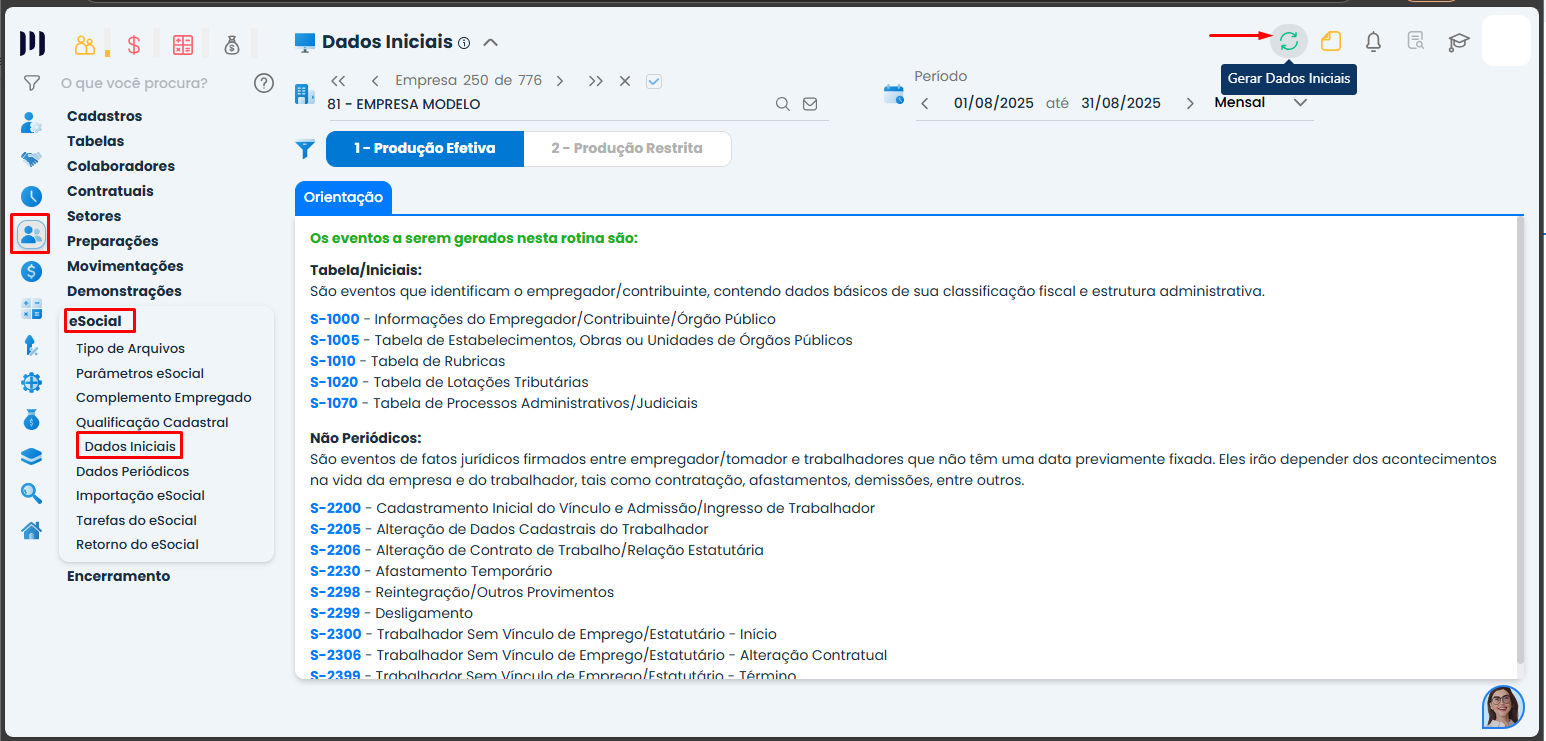
Task: Open the blue globe network sidebar icon
Action: pos(32,383)
